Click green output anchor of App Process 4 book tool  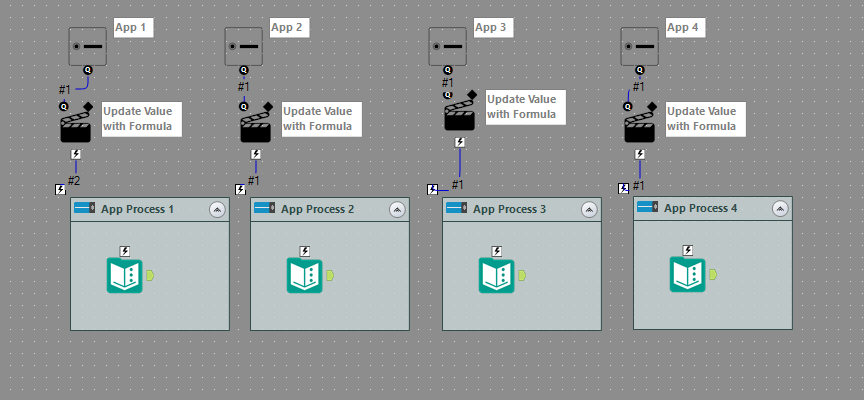click(713, 274)
